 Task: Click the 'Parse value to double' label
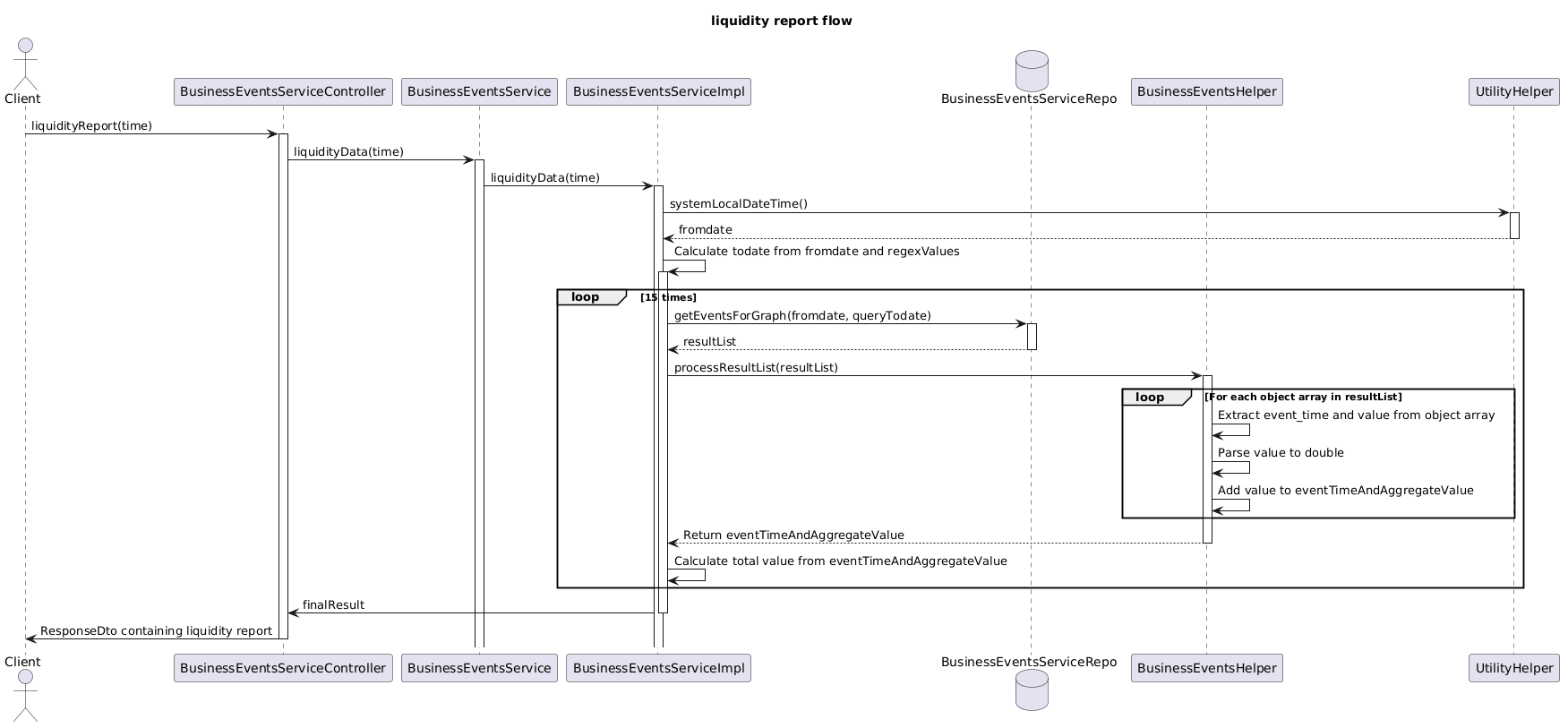[x=1281, y=453]
